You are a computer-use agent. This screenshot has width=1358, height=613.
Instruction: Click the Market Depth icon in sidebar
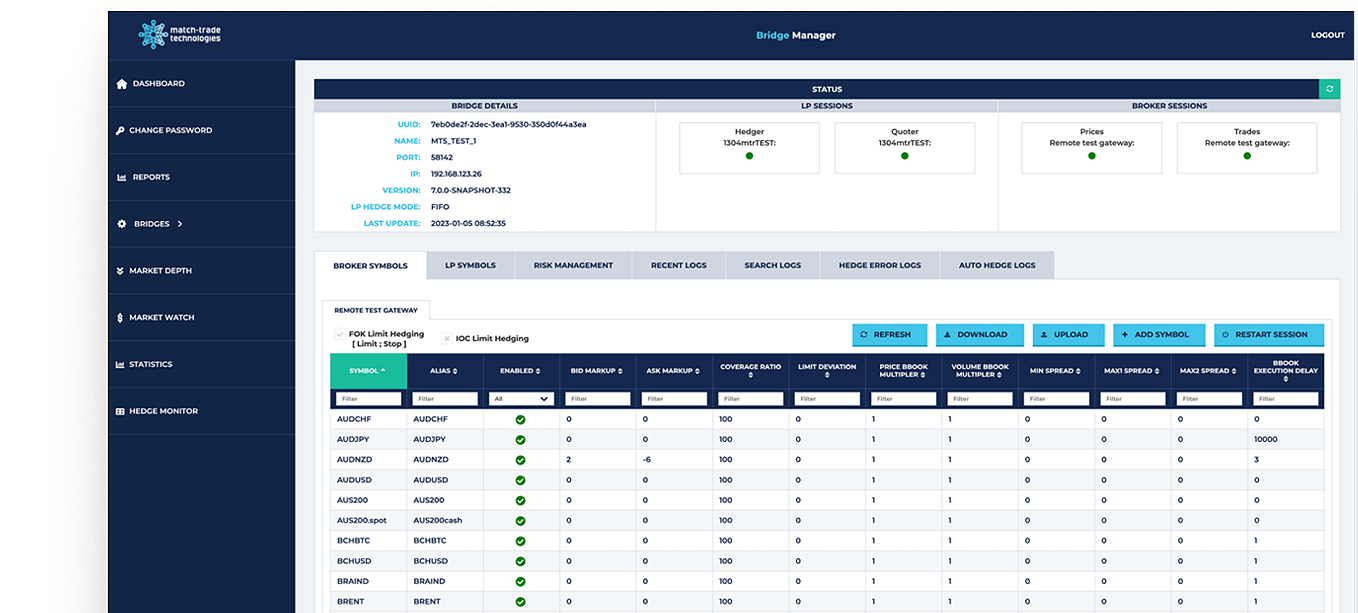tap(120, 271)
